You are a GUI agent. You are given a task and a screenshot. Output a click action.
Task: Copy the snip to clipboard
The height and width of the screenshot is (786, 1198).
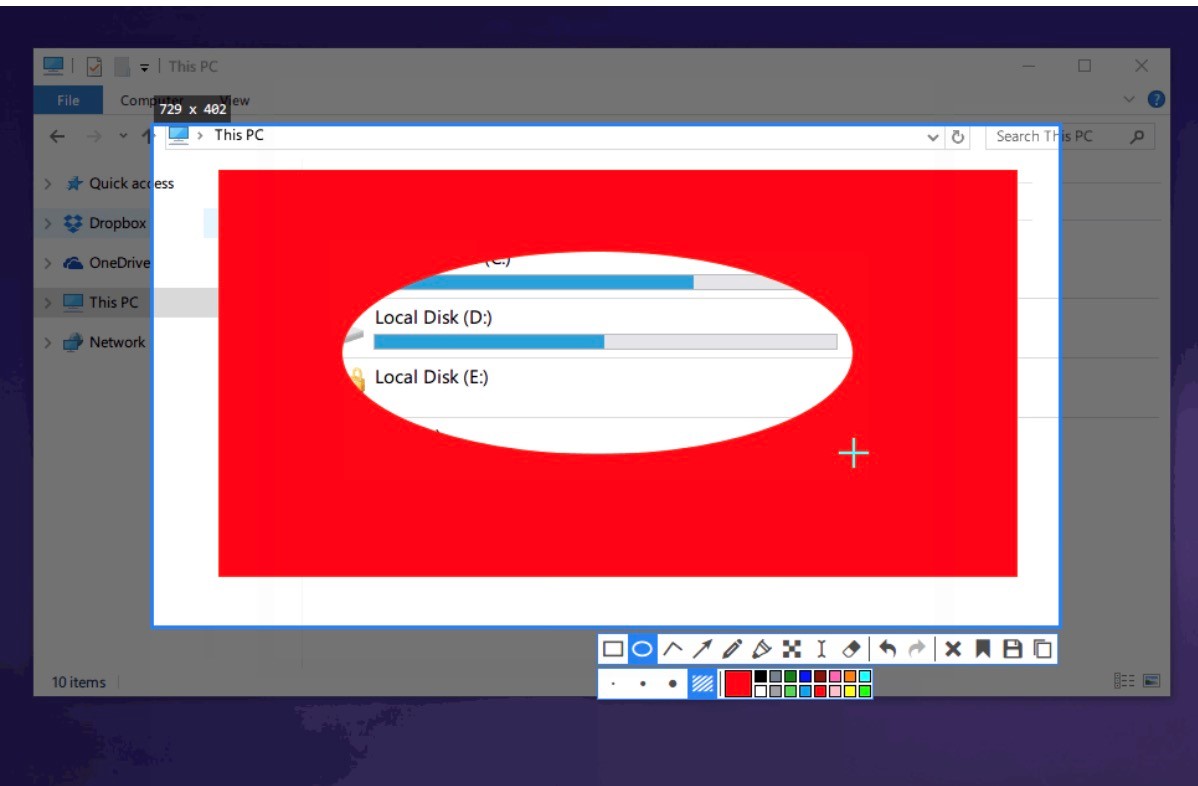(x=1043, y=649)
